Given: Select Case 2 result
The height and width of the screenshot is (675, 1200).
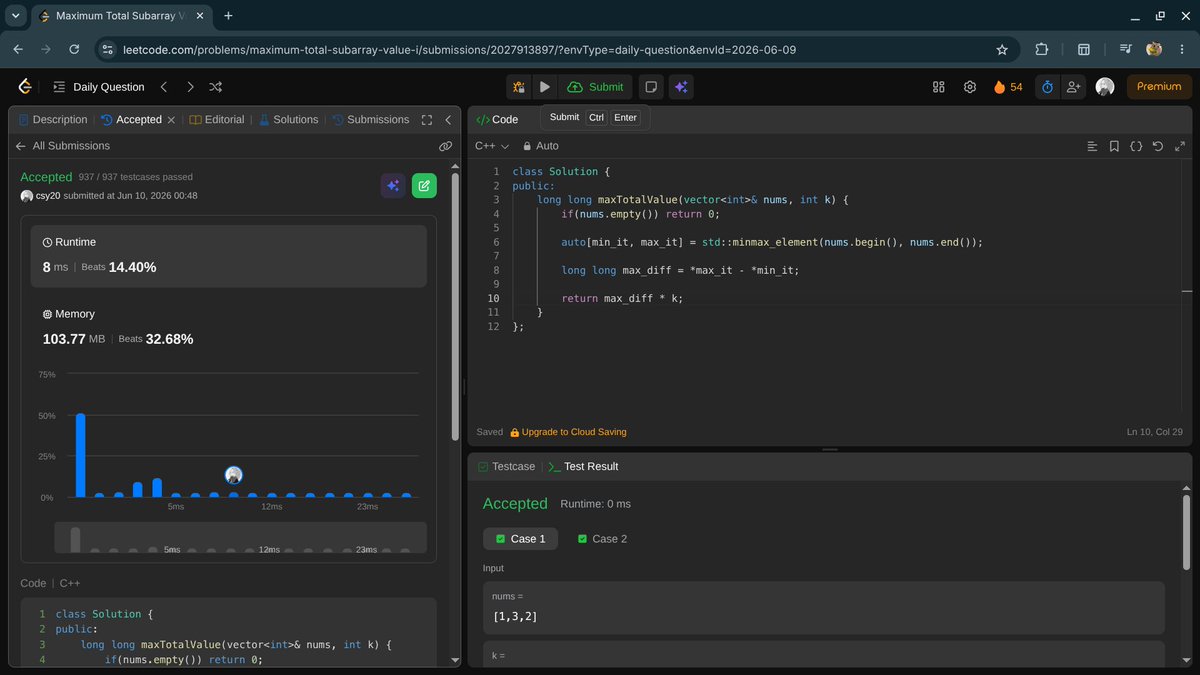Looking at the screenshot, I should 602,539.
